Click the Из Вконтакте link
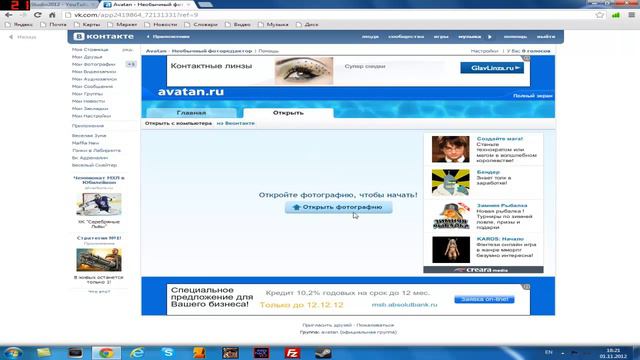The width and height of the screenshot is (640, 360). pos(236,123)
